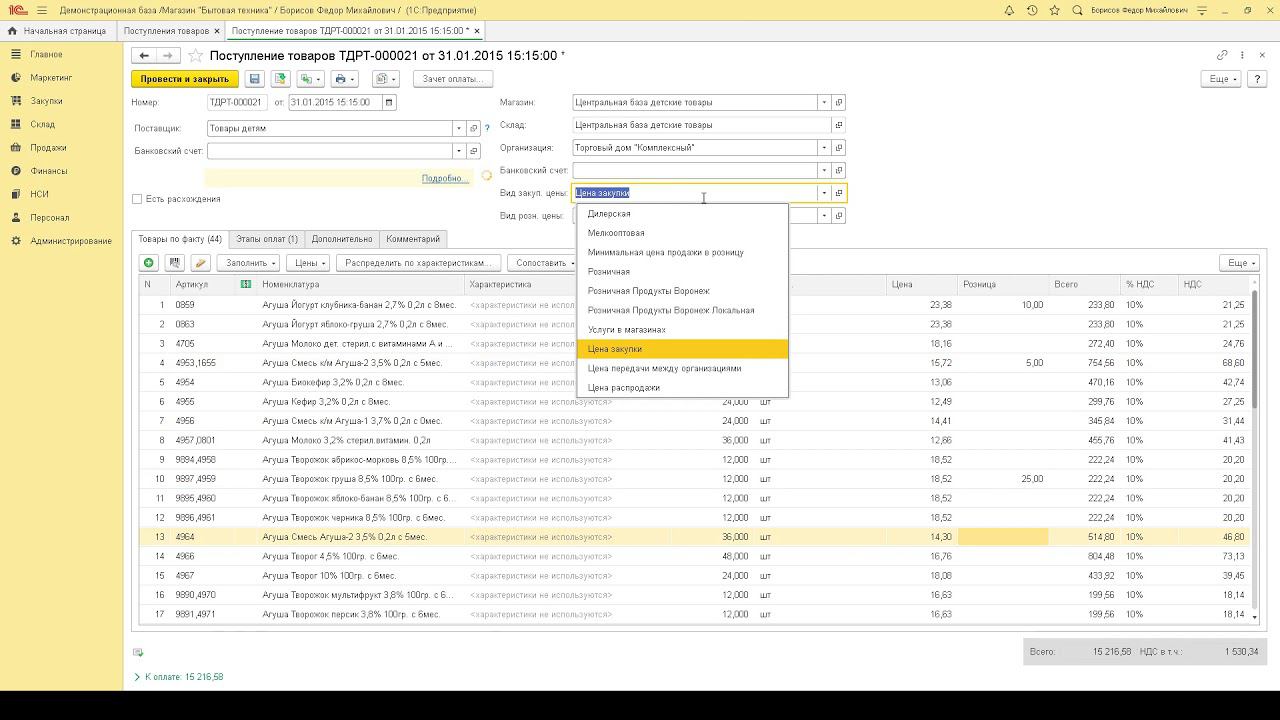Open favorites star in title bar
The width and height of the screenshot is (1280, 720).
tap(1055, 10)
